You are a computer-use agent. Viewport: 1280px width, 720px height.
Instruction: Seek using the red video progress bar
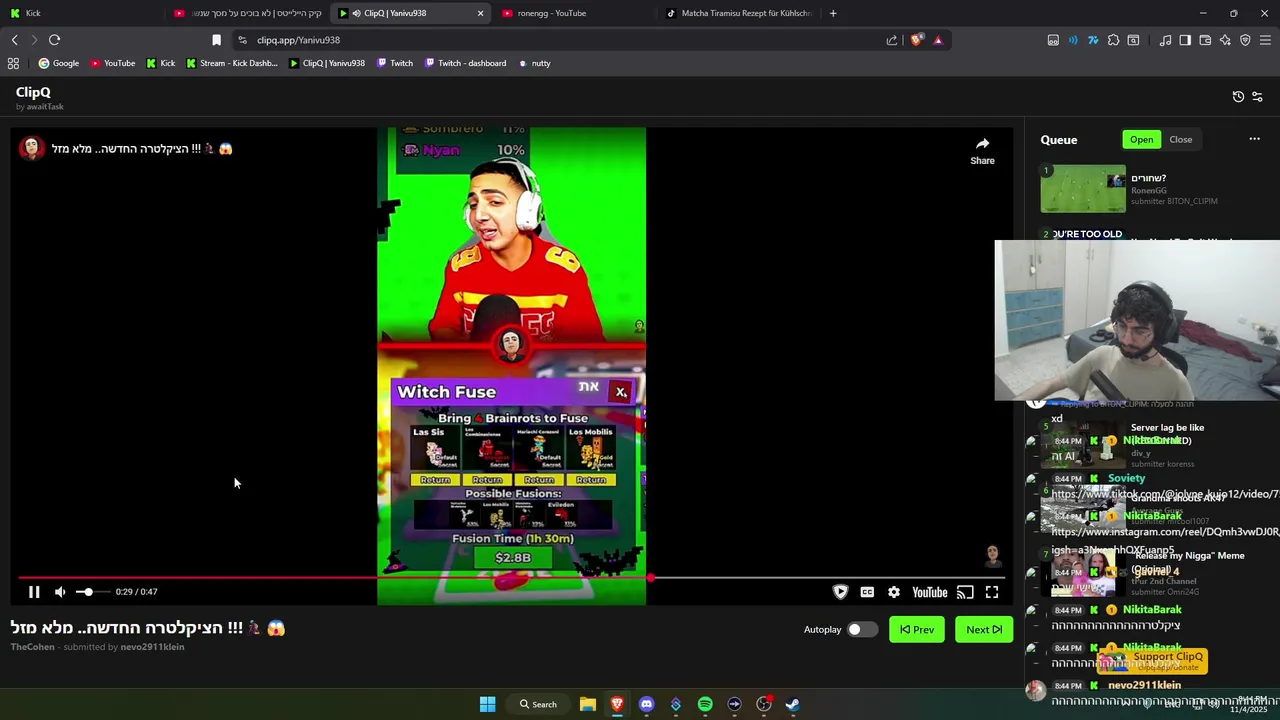[x=511, y=578]
